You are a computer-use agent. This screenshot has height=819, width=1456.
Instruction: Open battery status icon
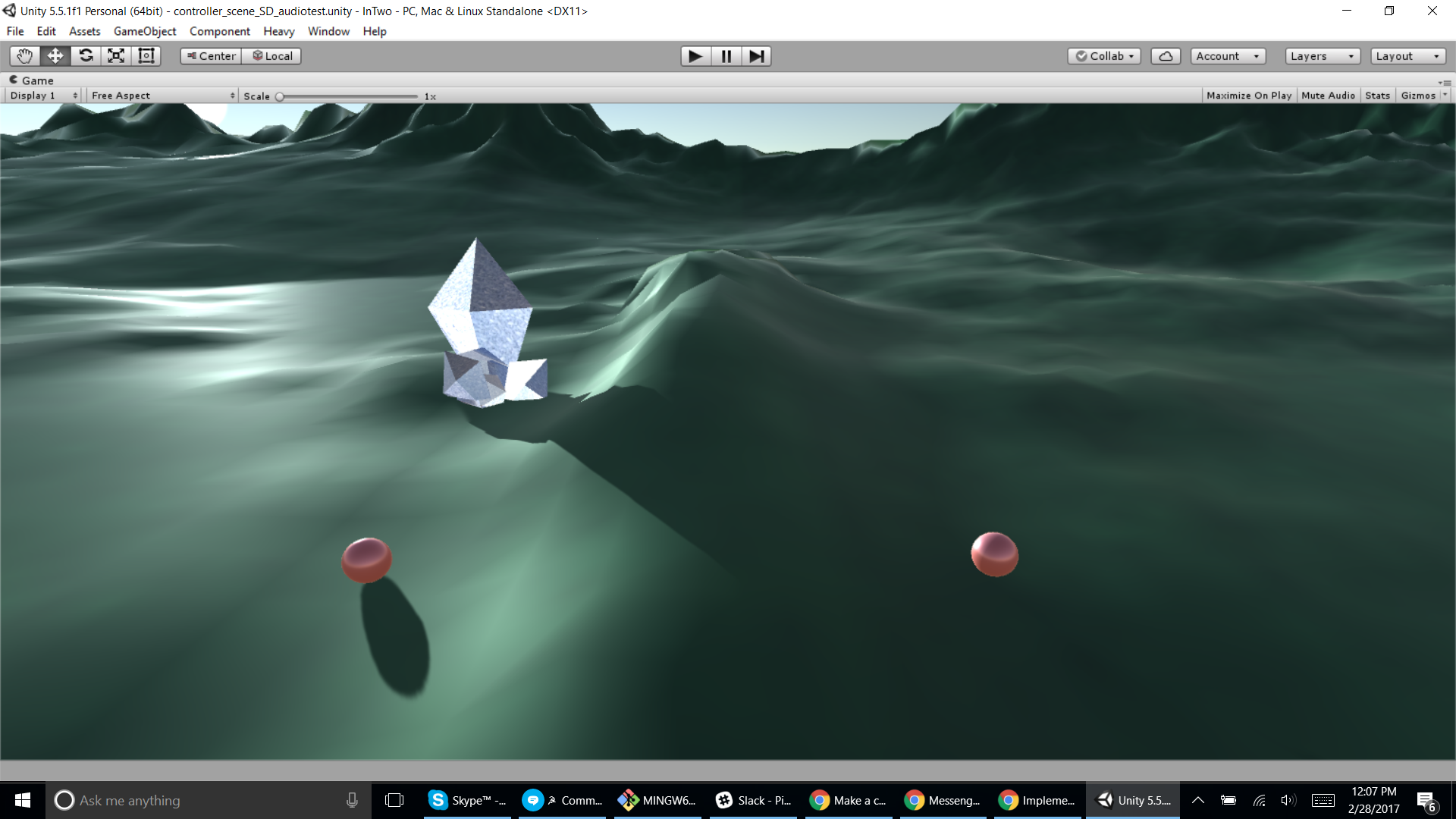pyautogui.click(x=1228, y=800)
